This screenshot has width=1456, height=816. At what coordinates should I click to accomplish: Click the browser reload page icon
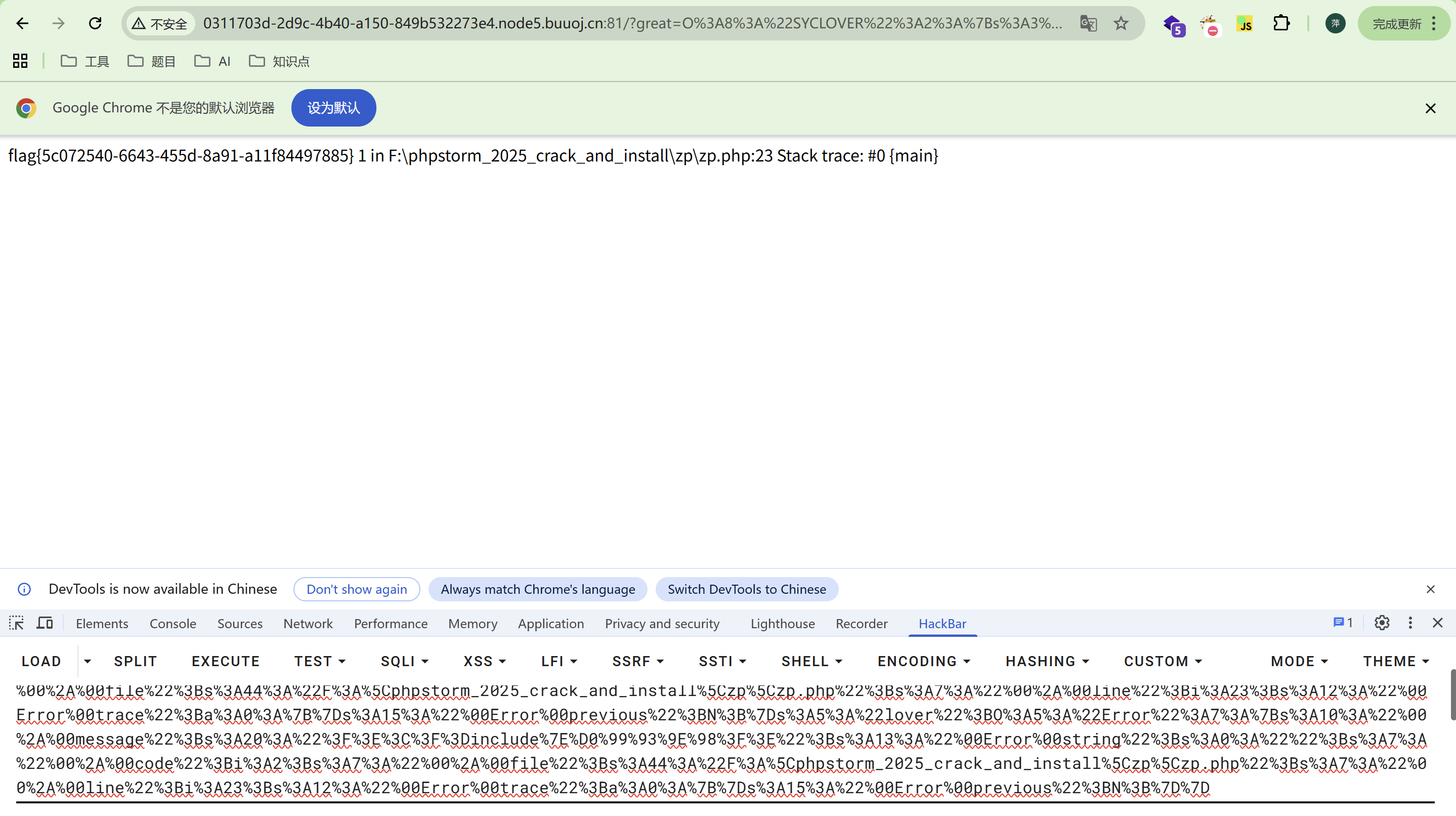[x=95, y=23]
